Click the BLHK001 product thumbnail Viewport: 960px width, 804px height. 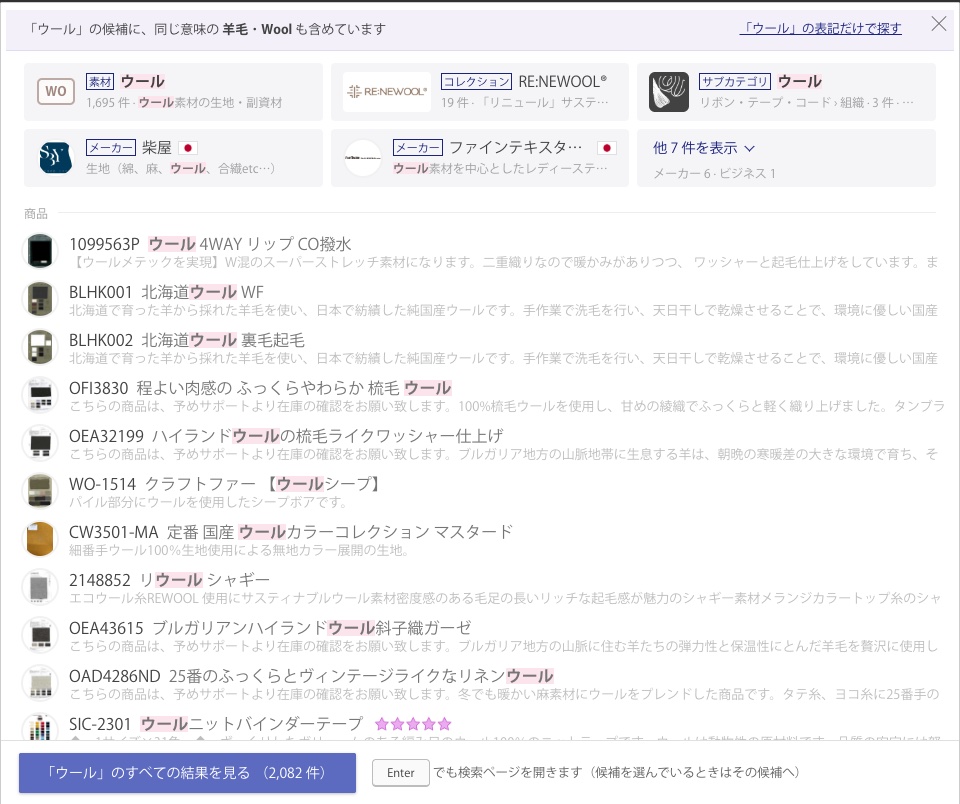tap(40, 299)
